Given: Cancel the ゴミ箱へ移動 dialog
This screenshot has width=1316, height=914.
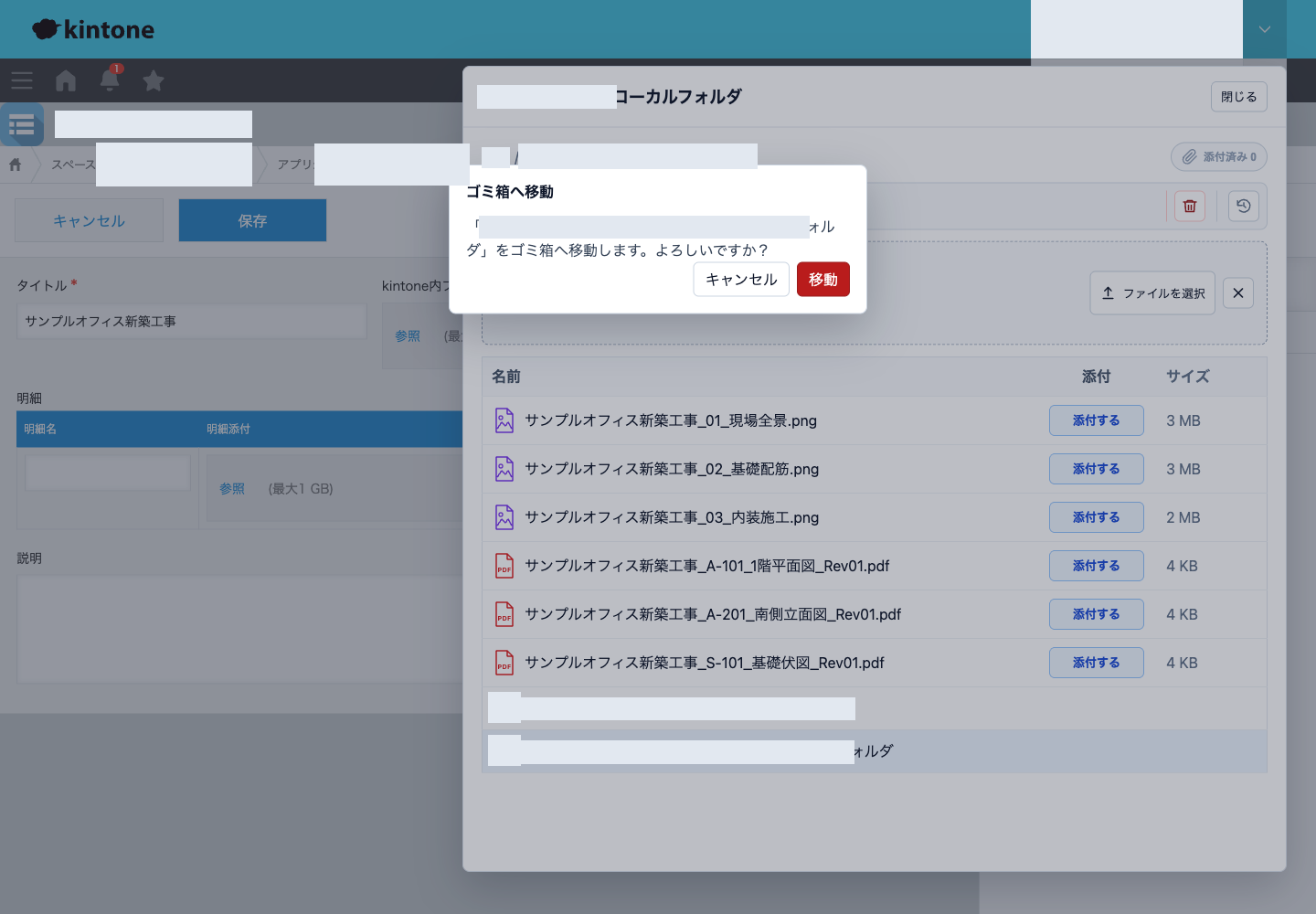Looking at the screenshot, I should tap(741, 280).
